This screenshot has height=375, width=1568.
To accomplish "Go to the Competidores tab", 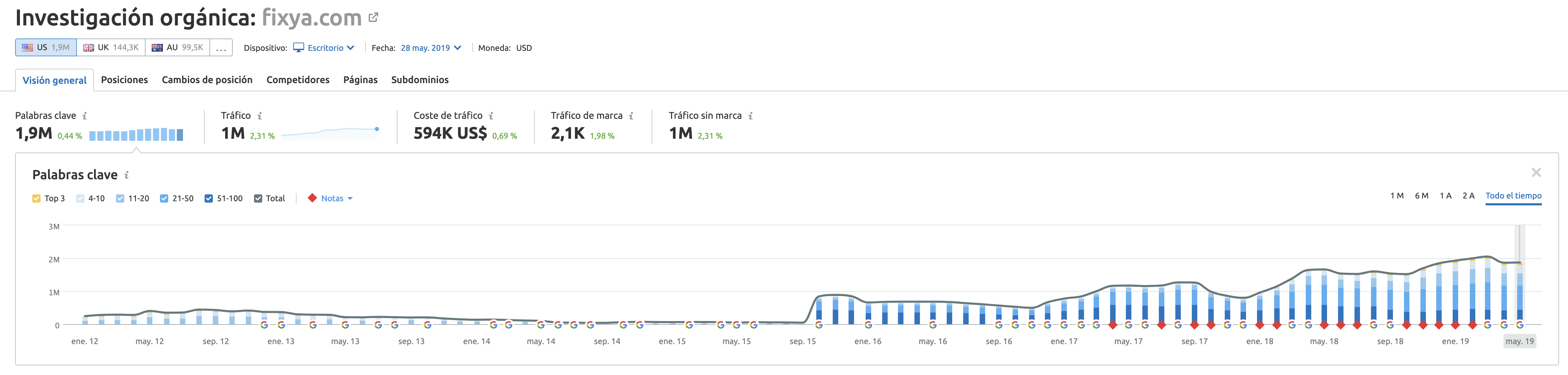I will (298, 80).
